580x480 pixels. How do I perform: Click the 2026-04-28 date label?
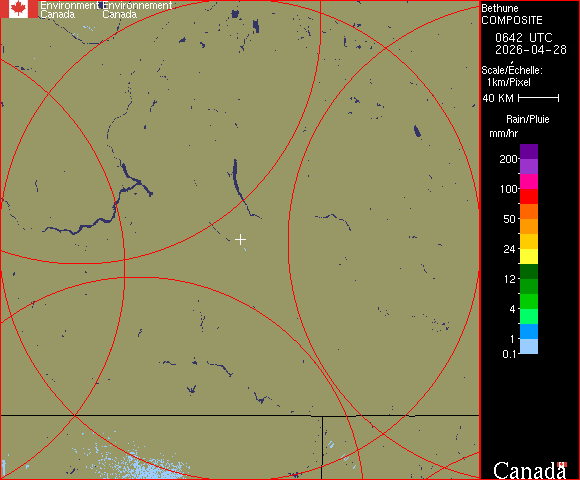[531, 50]
